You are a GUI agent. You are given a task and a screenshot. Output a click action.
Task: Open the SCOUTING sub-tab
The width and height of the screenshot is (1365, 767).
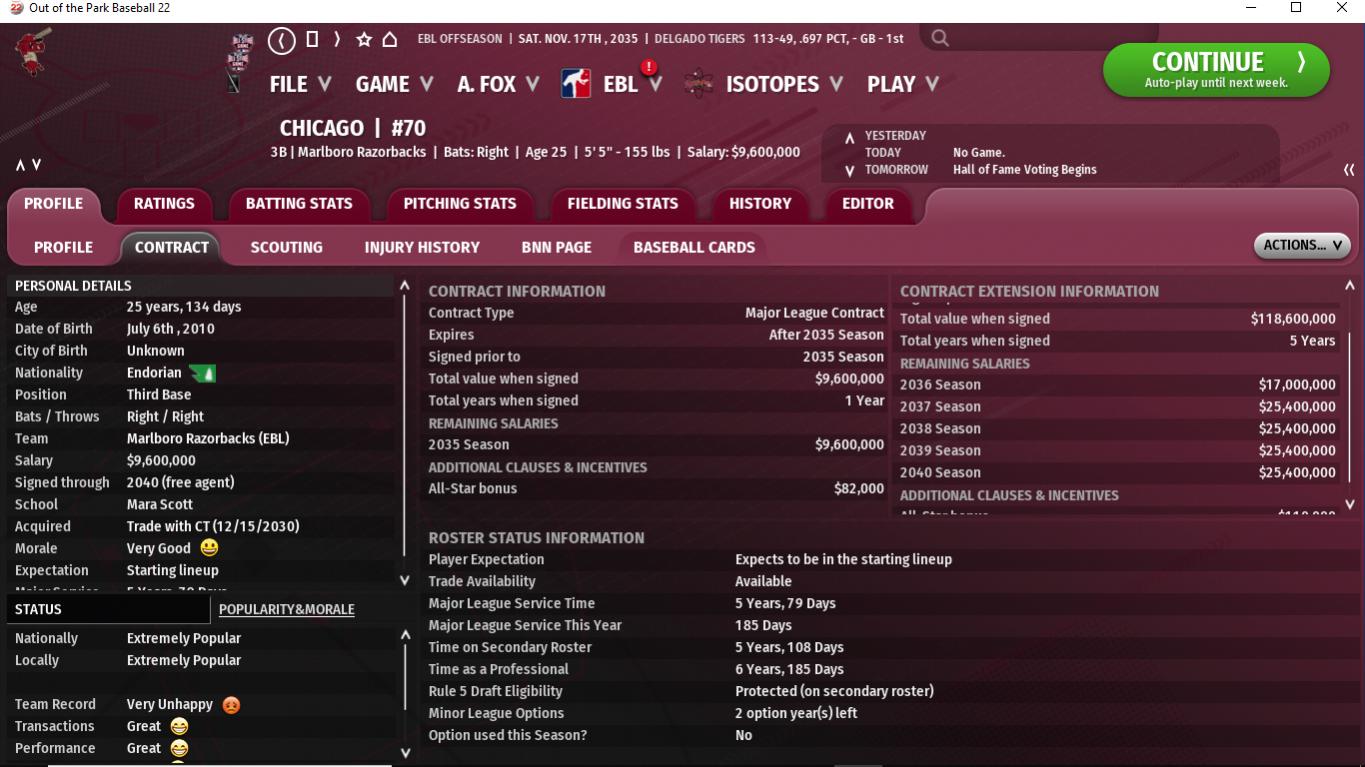(x=286, y=247)
